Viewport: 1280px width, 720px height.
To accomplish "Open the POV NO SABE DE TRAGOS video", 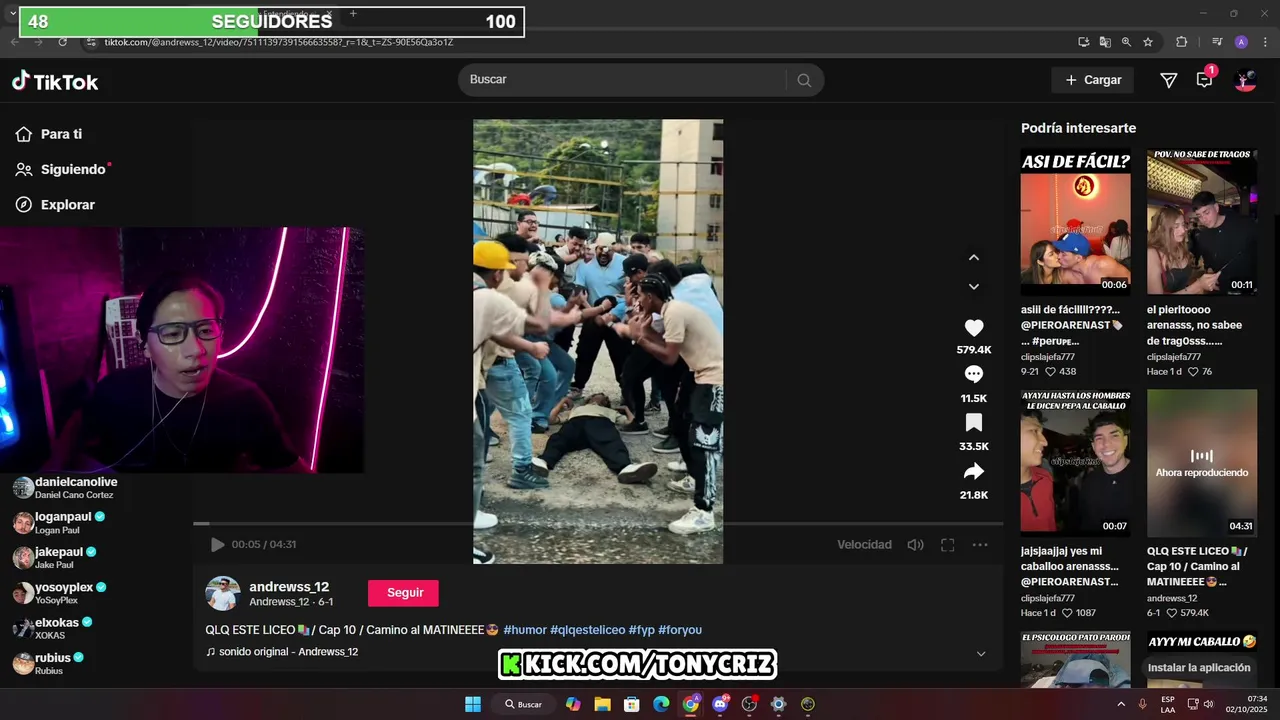I will [x=1202, y=222].
